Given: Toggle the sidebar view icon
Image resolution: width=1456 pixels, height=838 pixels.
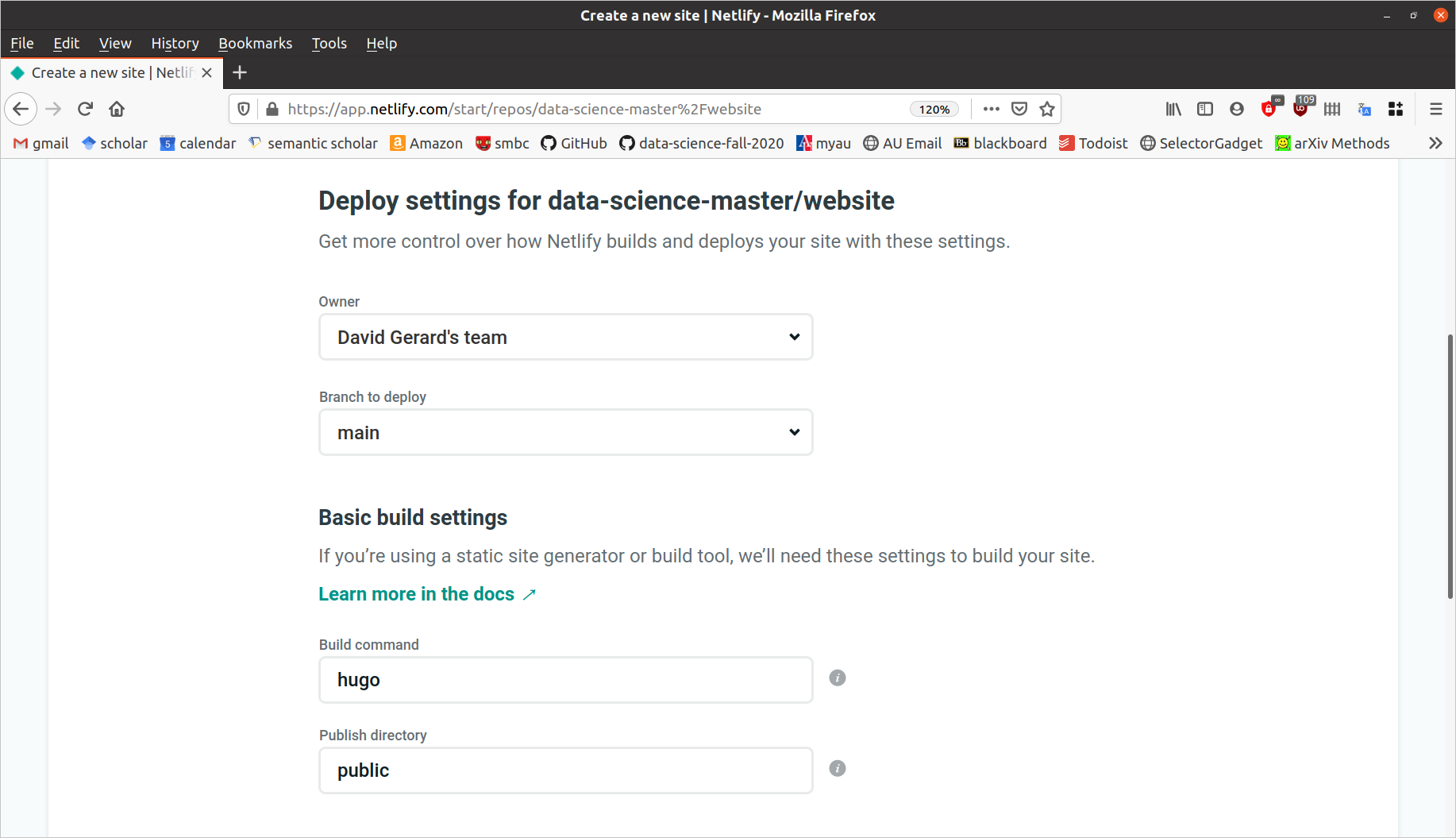Looking at the screenshot, I should coord(1205,109).
